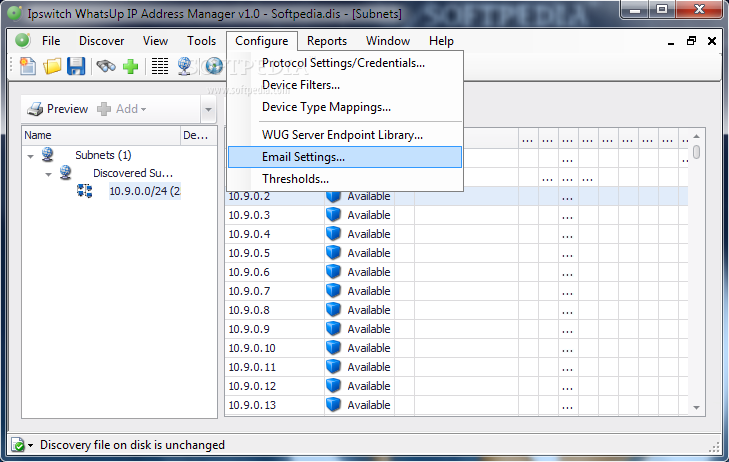Image resolution: width=729 pixels, height=462 pixels.
Task: Open the View menu
Action: tap(155, 41)
